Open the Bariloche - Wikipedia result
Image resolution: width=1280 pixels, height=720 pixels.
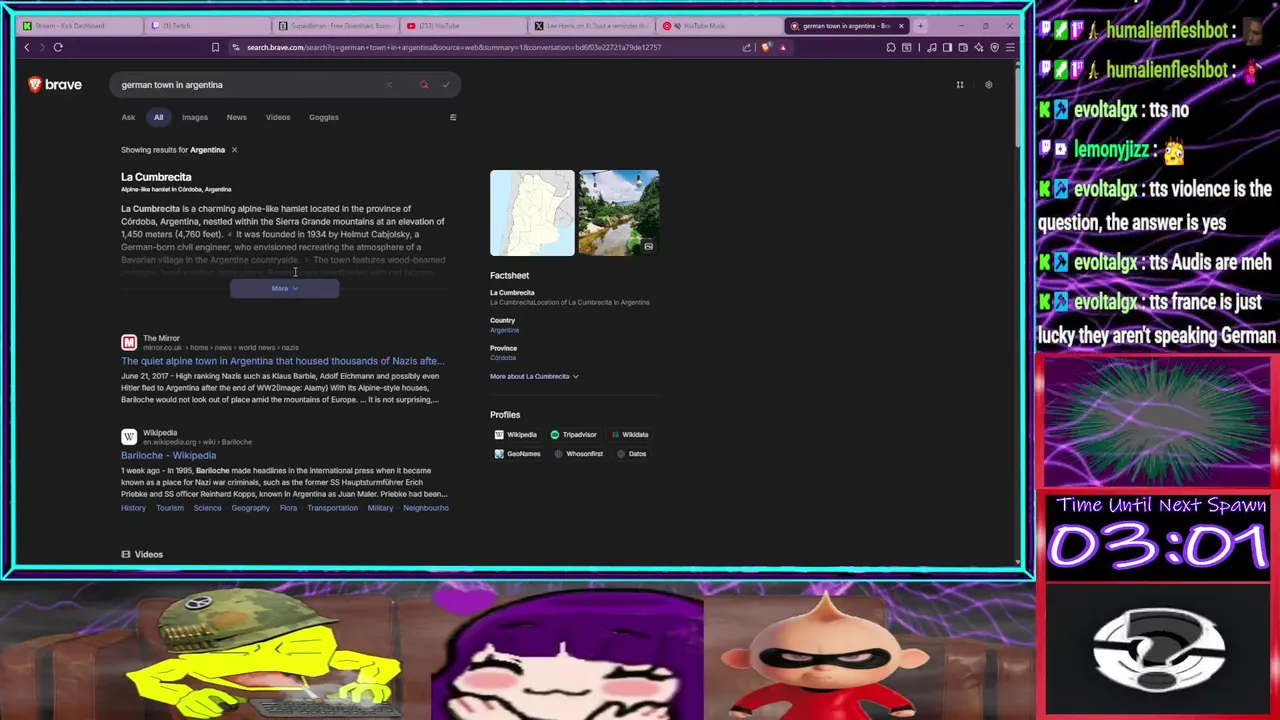168,456
